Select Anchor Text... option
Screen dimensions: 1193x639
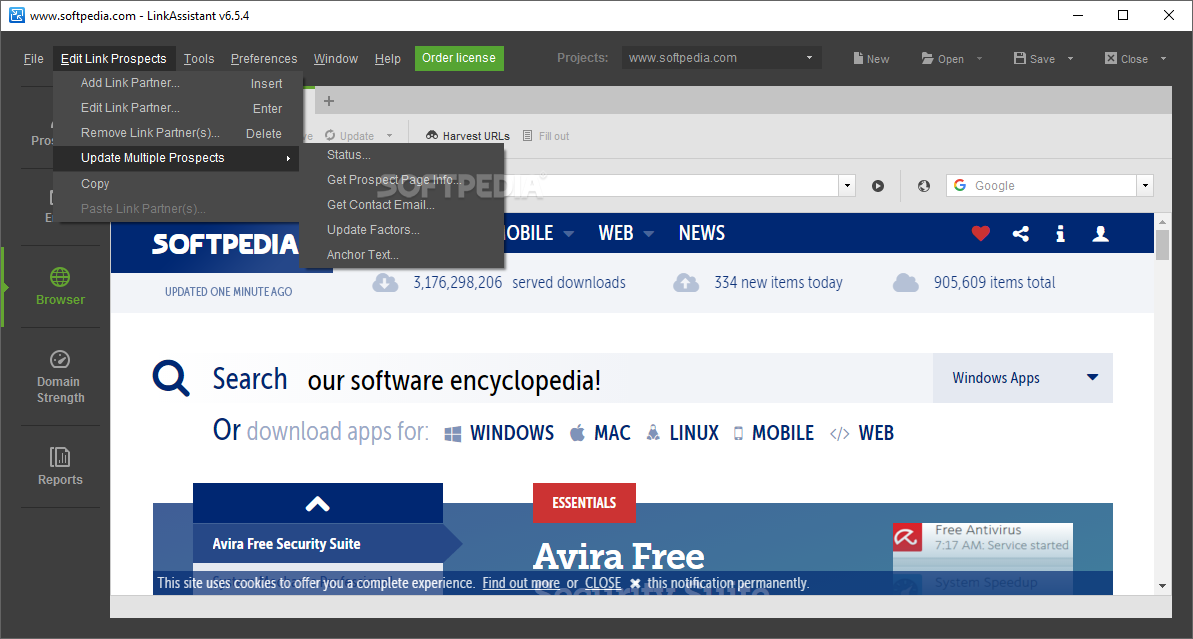[402, 255]
